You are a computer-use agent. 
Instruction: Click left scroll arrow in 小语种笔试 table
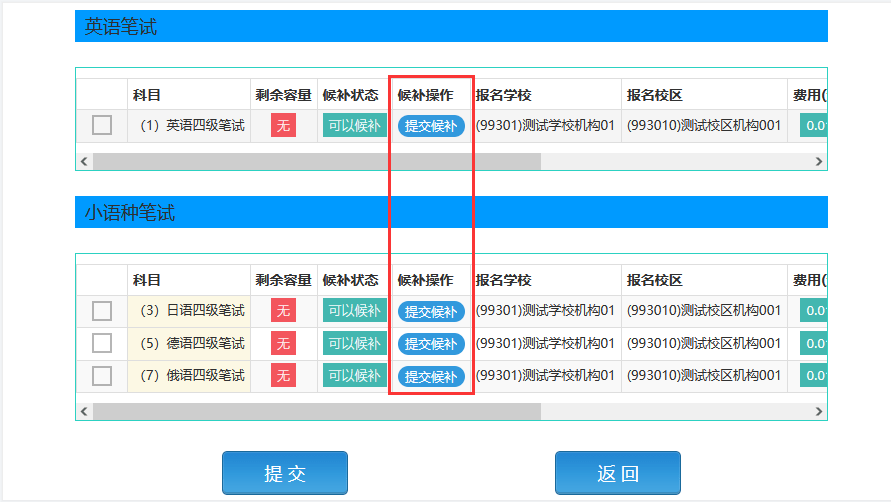point(84,411)
